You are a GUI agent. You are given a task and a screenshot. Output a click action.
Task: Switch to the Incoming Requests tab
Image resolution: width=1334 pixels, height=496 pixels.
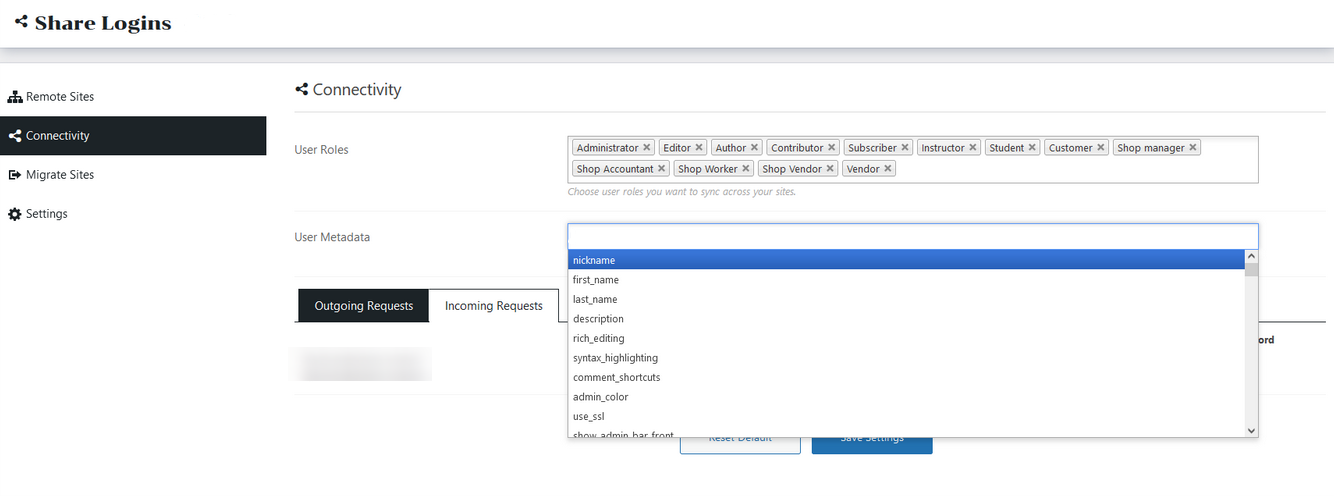[x=493, y=306]
